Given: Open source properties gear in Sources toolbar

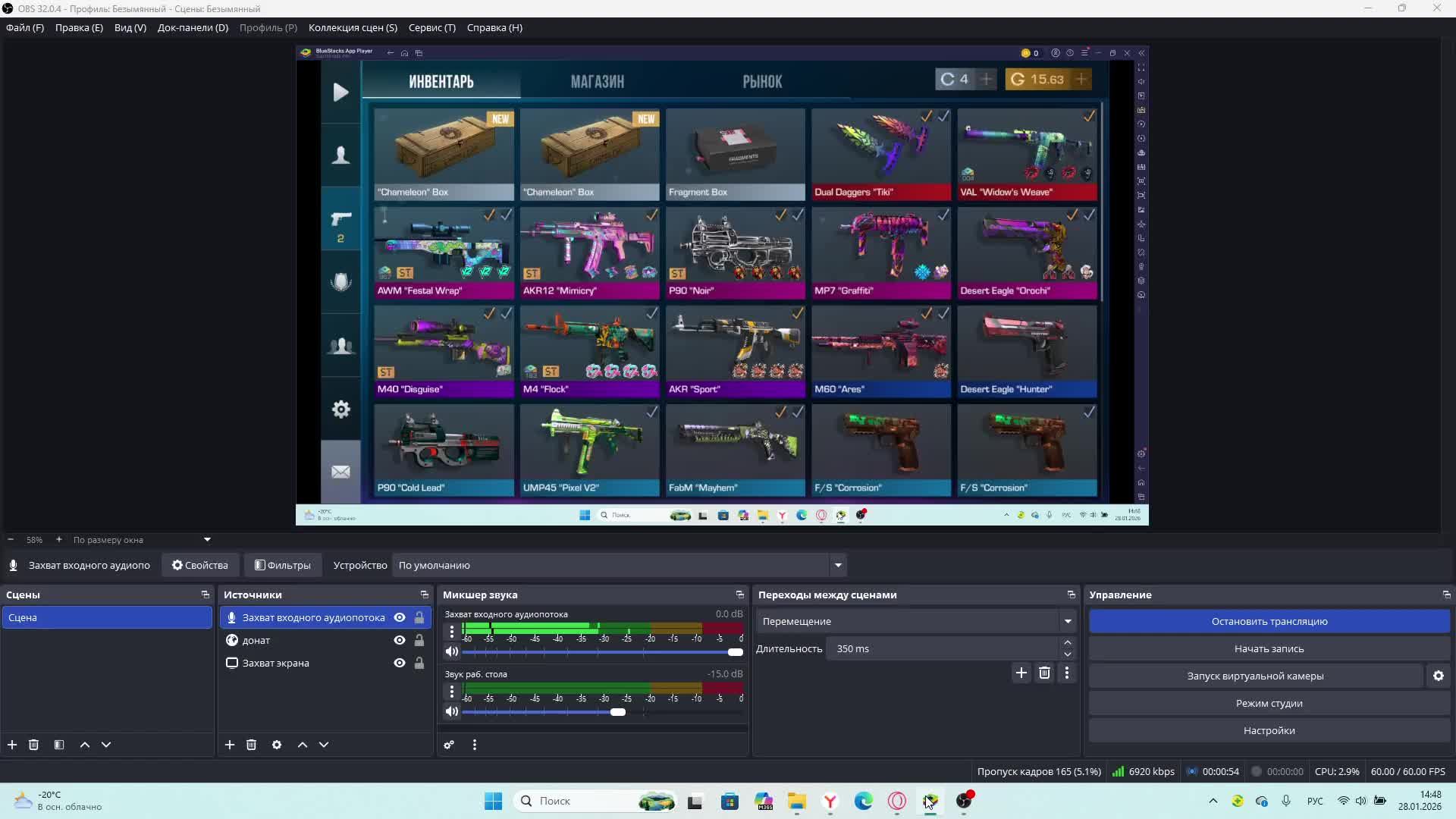Looking at the screenshot, I should tap(277, 745).
